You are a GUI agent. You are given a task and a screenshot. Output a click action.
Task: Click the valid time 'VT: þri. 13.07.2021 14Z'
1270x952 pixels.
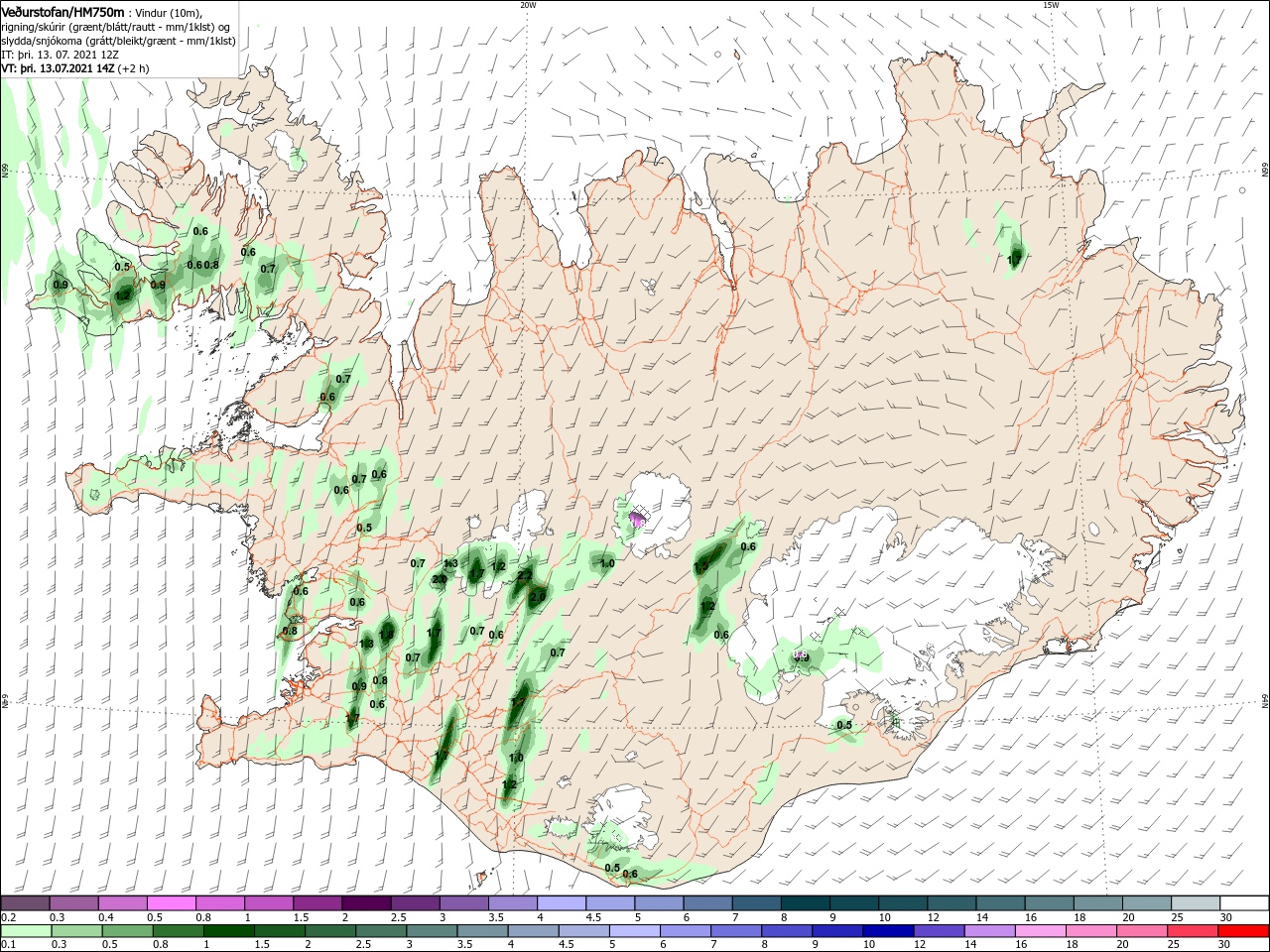[59, 68]
